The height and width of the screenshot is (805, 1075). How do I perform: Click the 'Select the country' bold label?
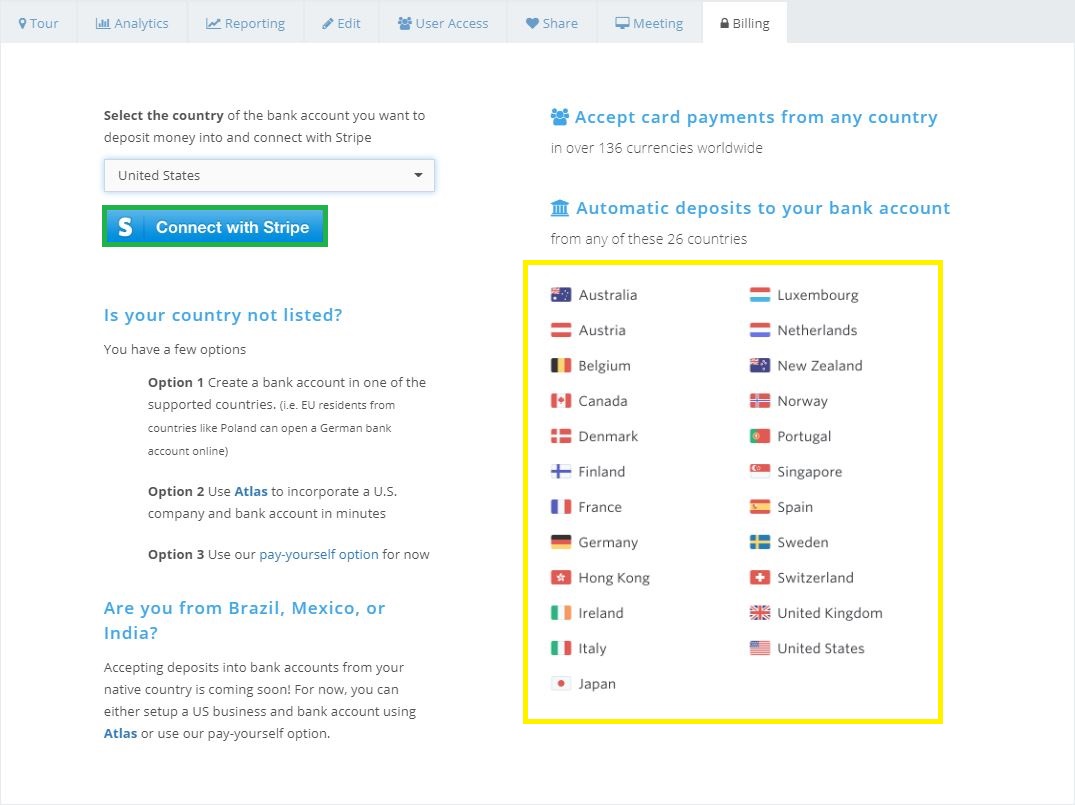[164, 115]
